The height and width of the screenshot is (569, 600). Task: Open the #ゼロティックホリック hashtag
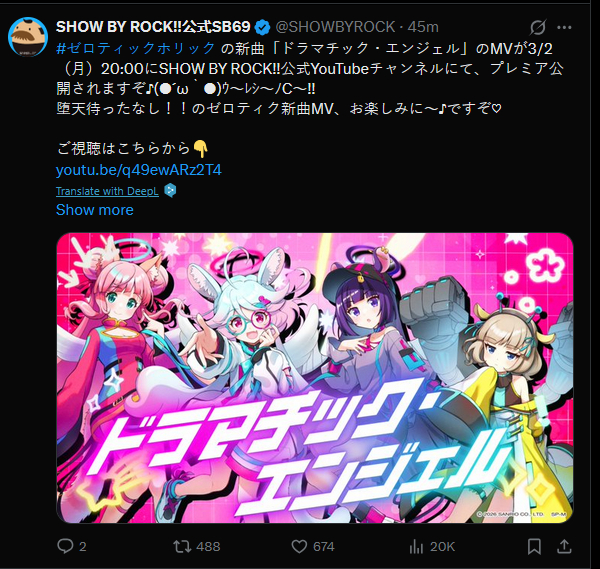(x=136, y=48)
